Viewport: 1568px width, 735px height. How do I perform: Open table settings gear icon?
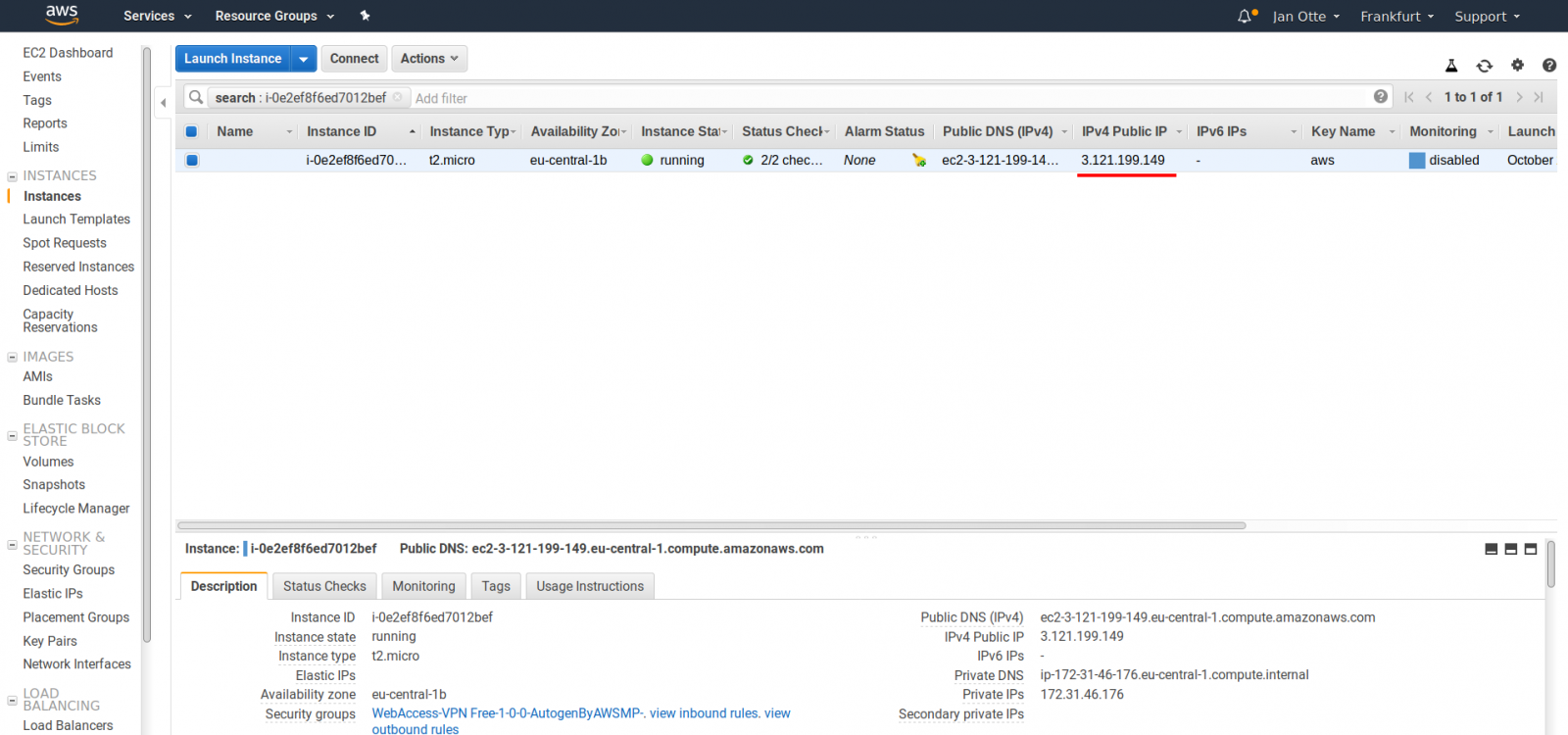[1517, 66]
